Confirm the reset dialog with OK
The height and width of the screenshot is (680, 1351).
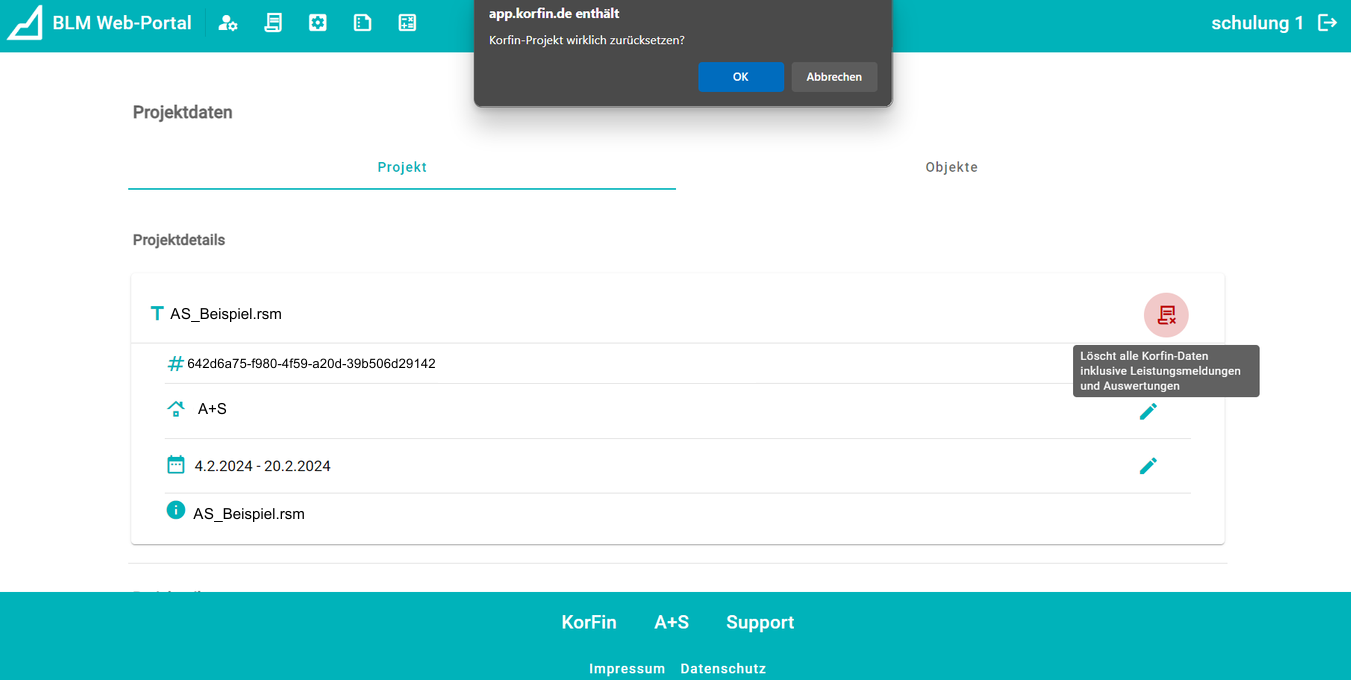click(x=740, y=77)
